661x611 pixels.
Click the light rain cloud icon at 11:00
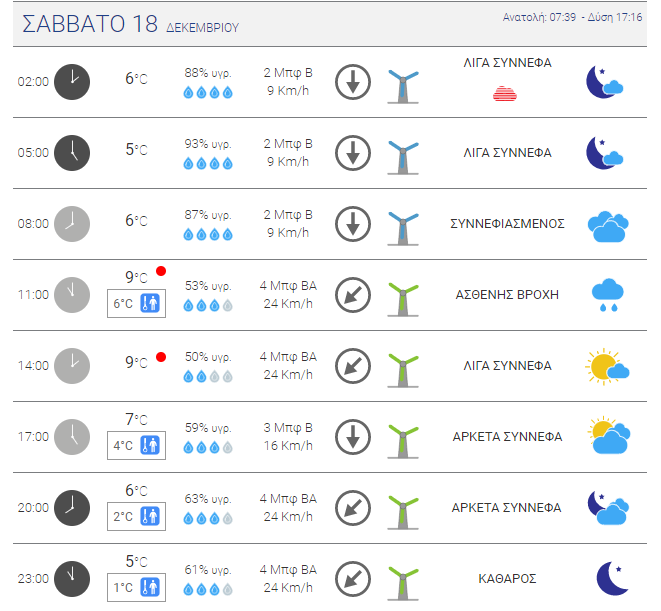click(607, 295)
